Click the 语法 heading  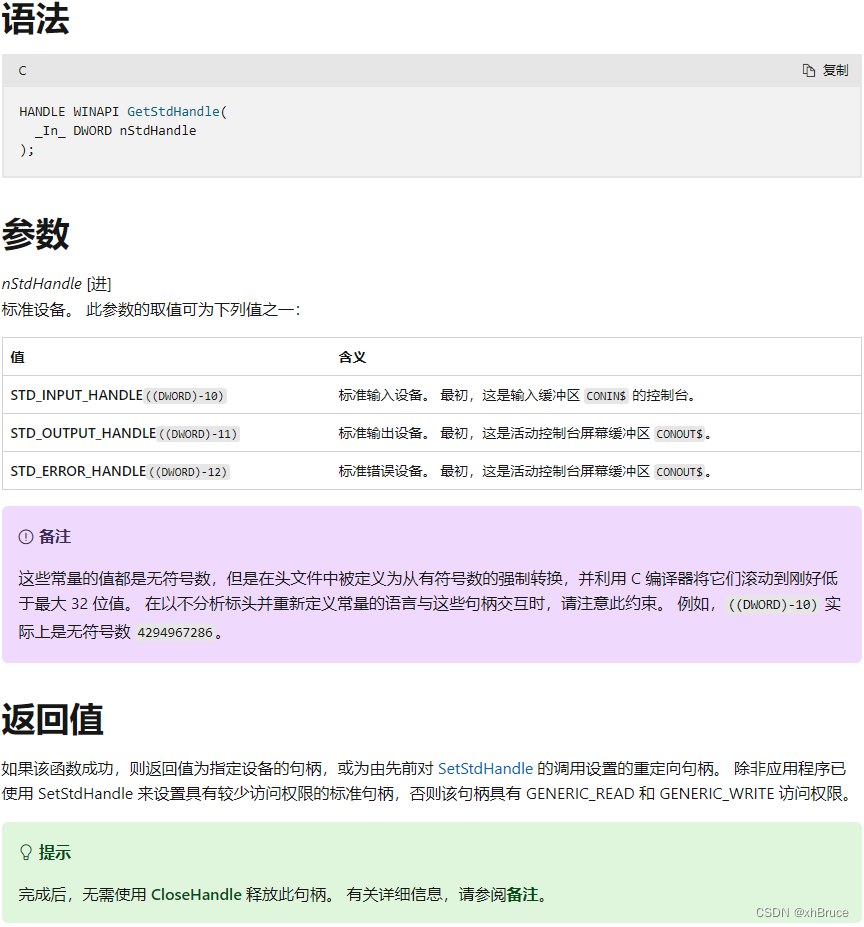(x=35, y=20)
